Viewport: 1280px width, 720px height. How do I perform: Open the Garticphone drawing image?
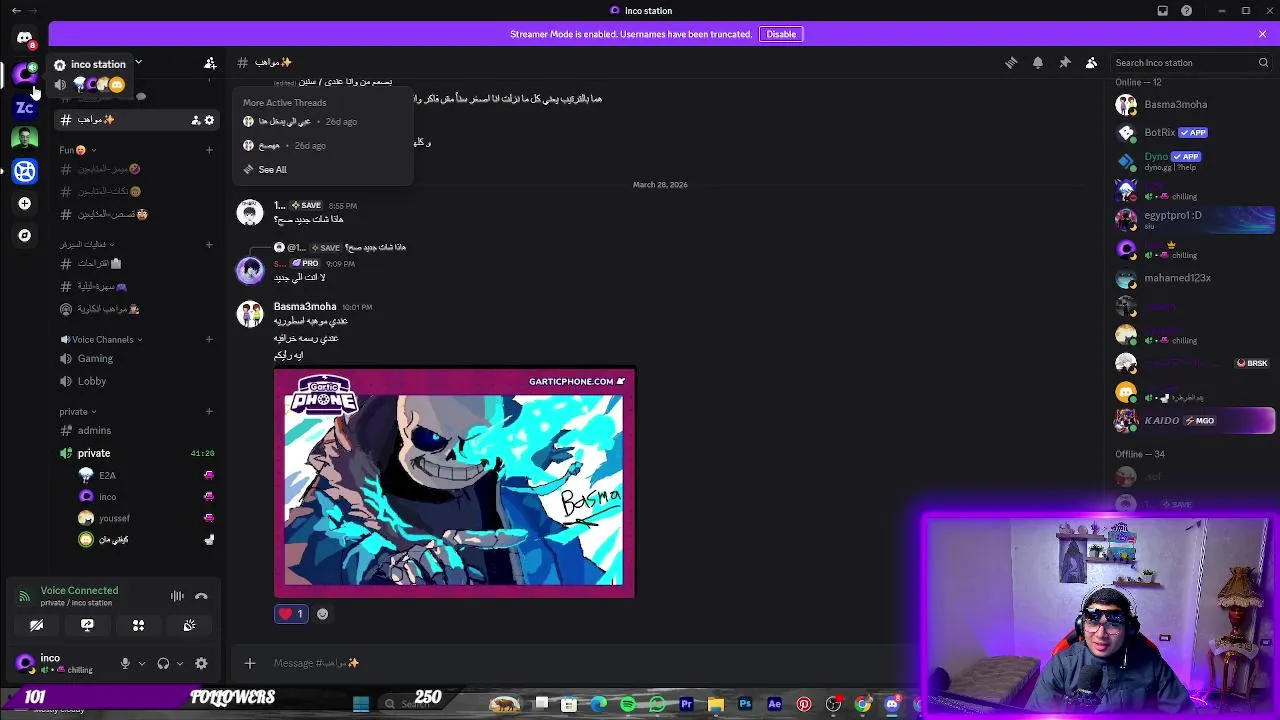point(455,483)
